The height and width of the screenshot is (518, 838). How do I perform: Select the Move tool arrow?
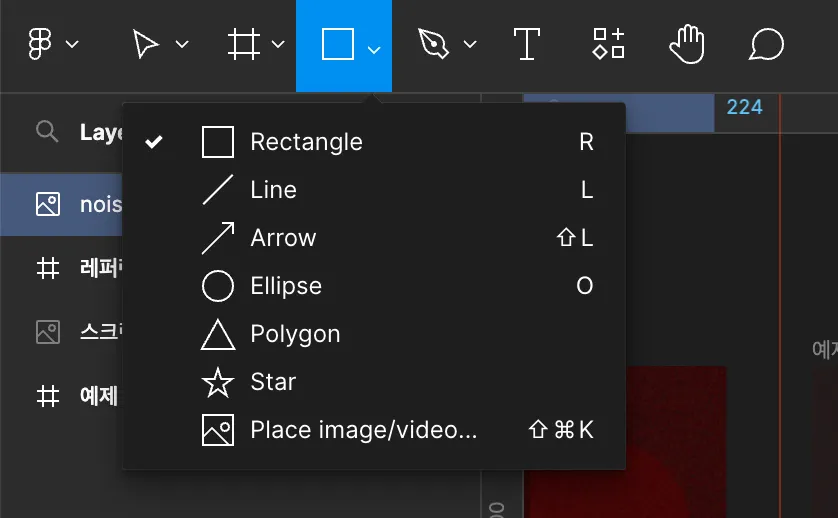146,45
